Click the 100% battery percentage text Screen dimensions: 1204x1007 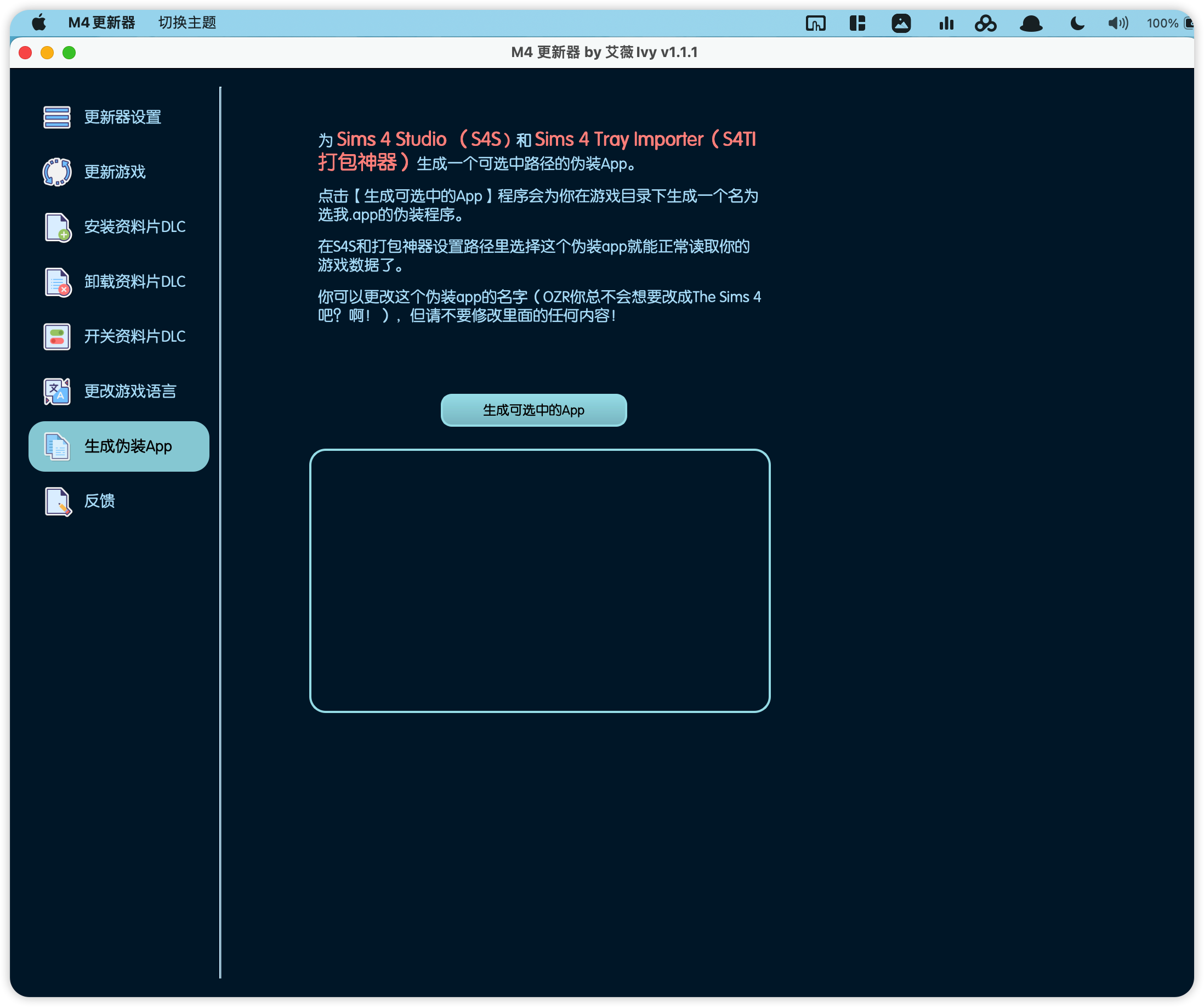pyautogui.click(x=1162, y=24)
